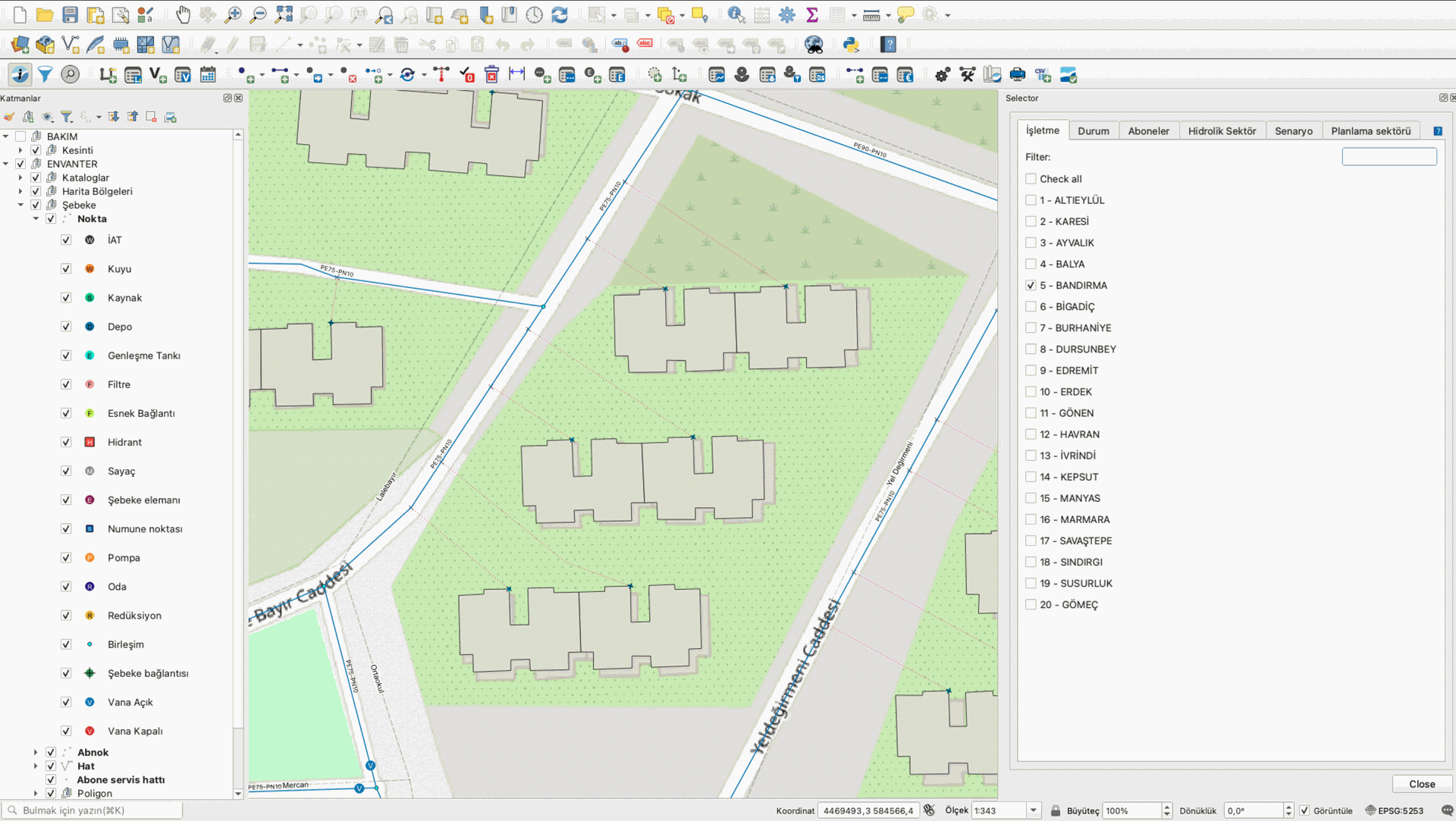Click the Save Project floppy icon
The image size is (1456, 821).
pos(70,14)
